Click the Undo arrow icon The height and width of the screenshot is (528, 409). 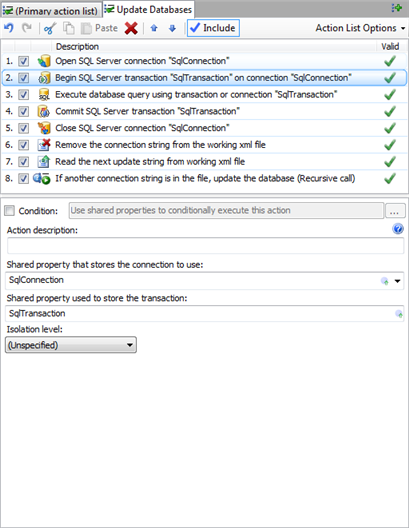coord(9,28)
